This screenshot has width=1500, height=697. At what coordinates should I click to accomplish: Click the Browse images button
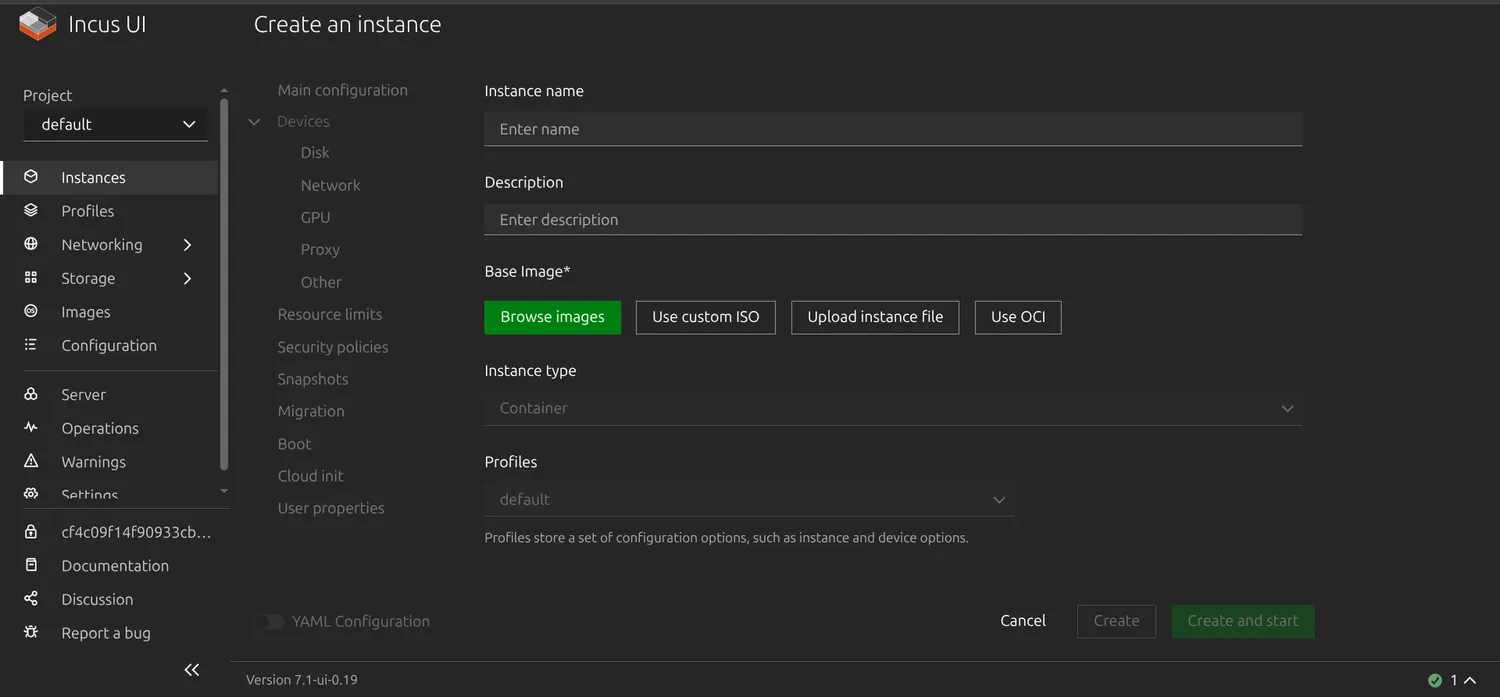pos(553,317)
